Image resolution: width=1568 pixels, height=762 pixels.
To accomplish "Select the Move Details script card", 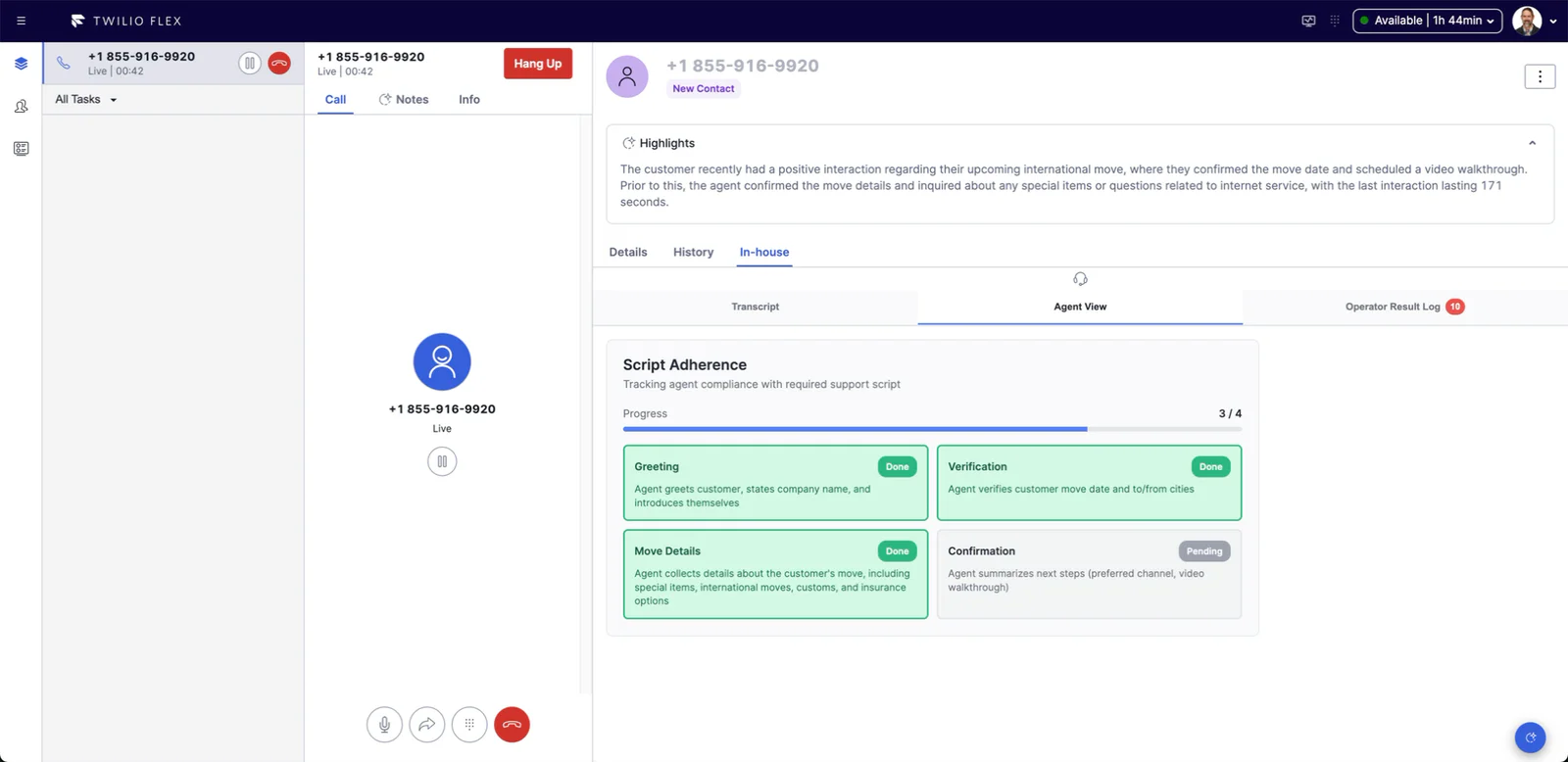I will [775, 574].
